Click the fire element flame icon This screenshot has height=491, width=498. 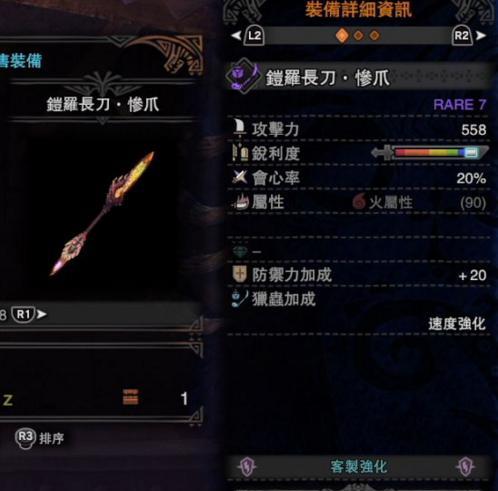point(359,202)
